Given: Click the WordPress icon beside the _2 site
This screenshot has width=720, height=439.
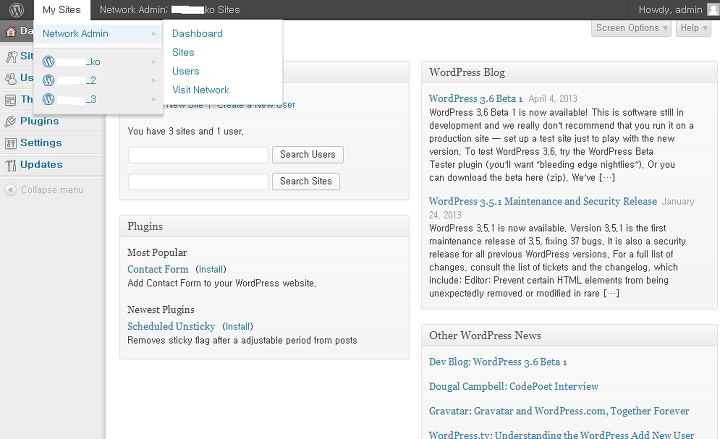Looking at the screenshot, I should (x=48, y=80).
